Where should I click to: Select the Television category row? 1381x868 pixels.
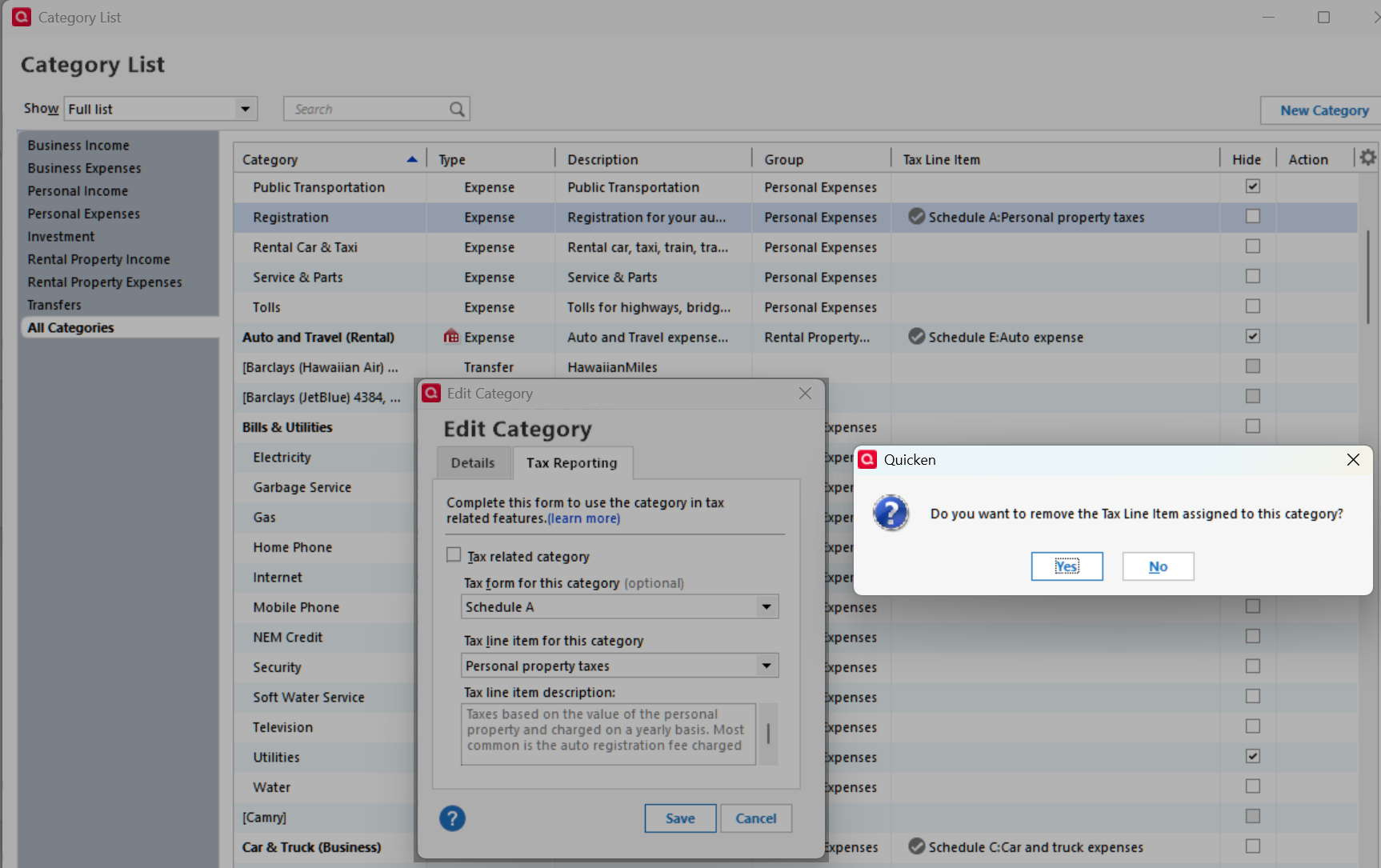(x=282, y=727)
